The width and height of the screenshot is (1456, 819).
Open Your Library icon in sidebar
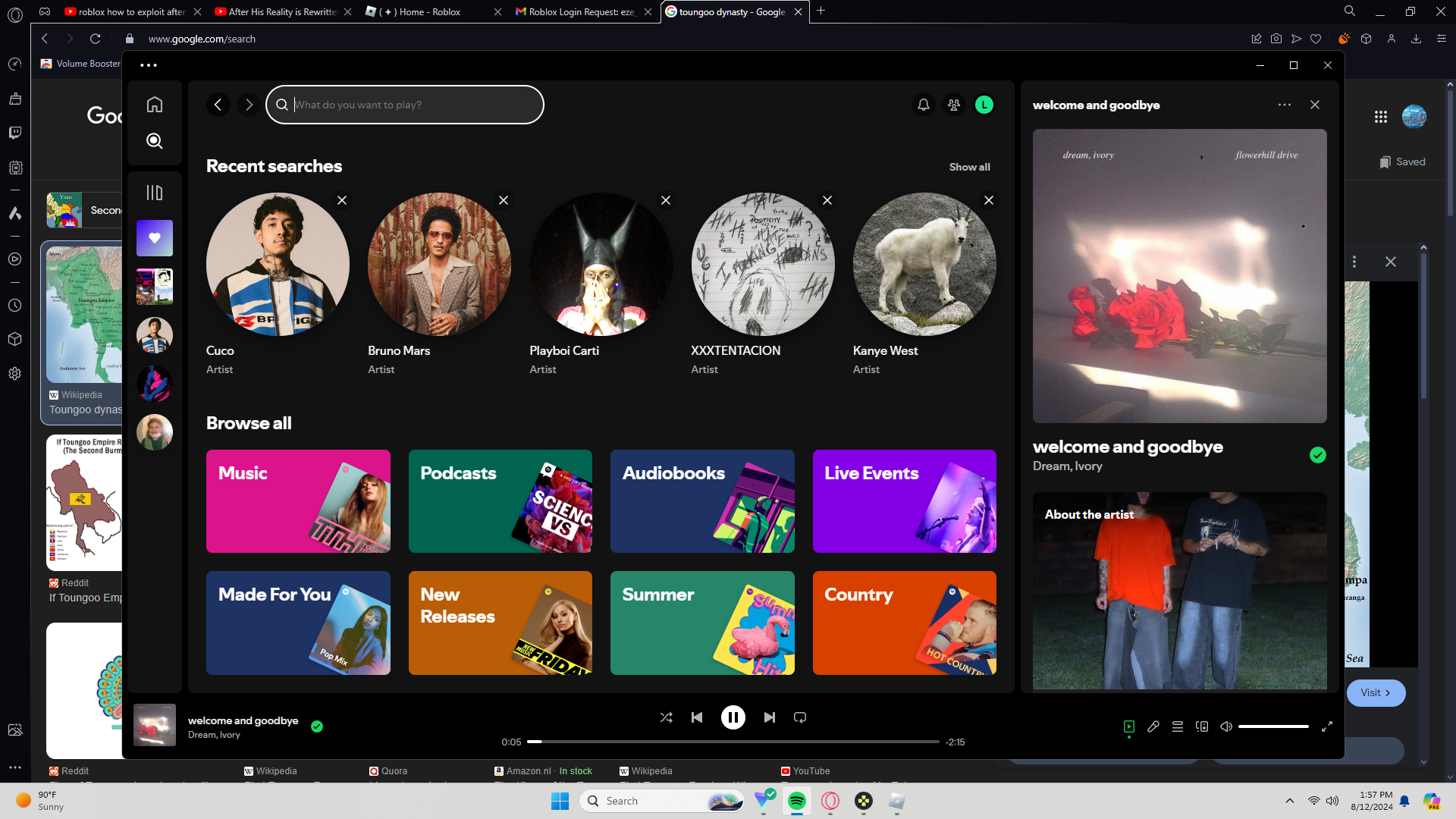[x=155, y=193]
